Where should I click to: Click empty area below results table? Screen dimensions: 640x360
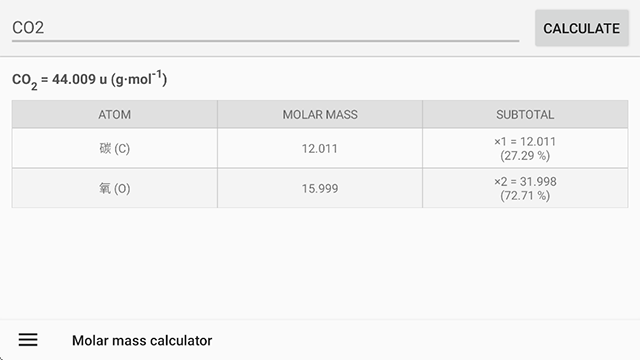[320, 263]
